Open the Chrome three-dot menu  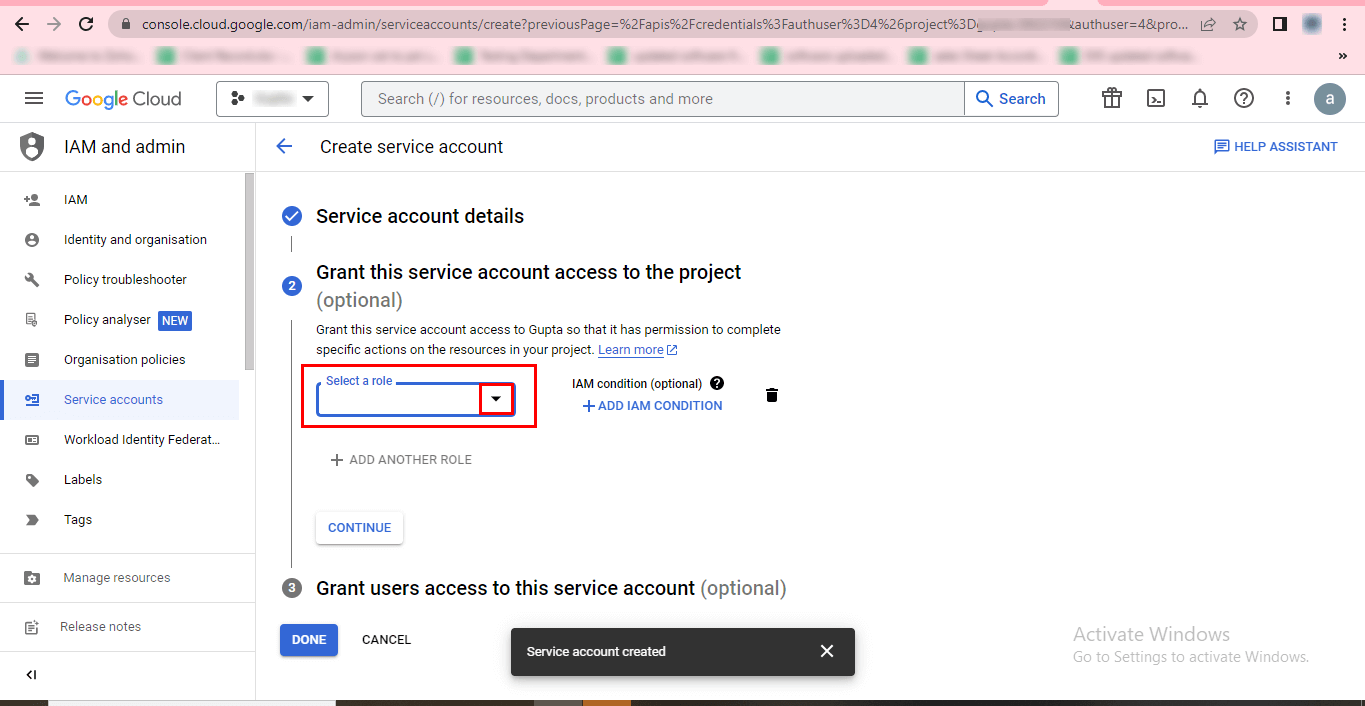[1344, 24]
